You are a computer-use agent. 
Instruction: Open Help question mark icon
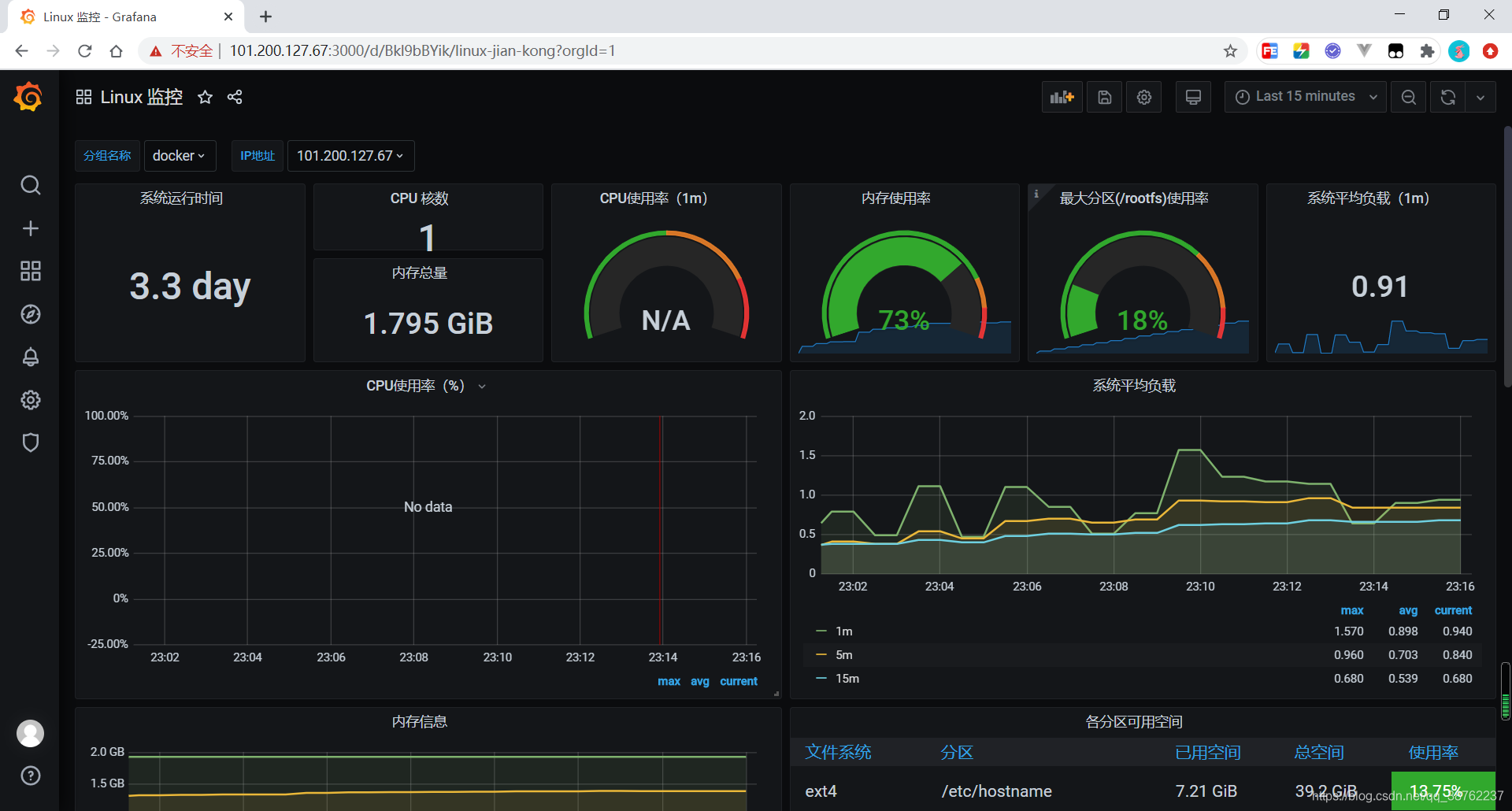[x=30, y=776]
